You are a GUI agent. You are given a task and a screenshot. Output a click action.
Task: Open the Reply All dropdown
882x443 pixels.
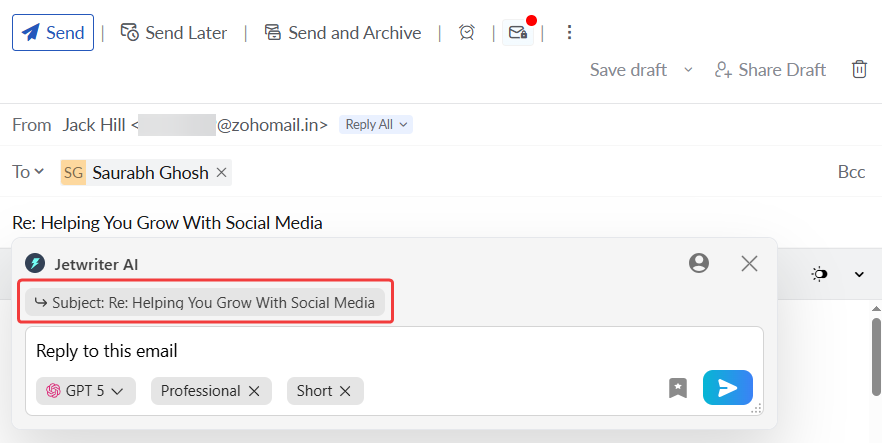pos(376,125)
